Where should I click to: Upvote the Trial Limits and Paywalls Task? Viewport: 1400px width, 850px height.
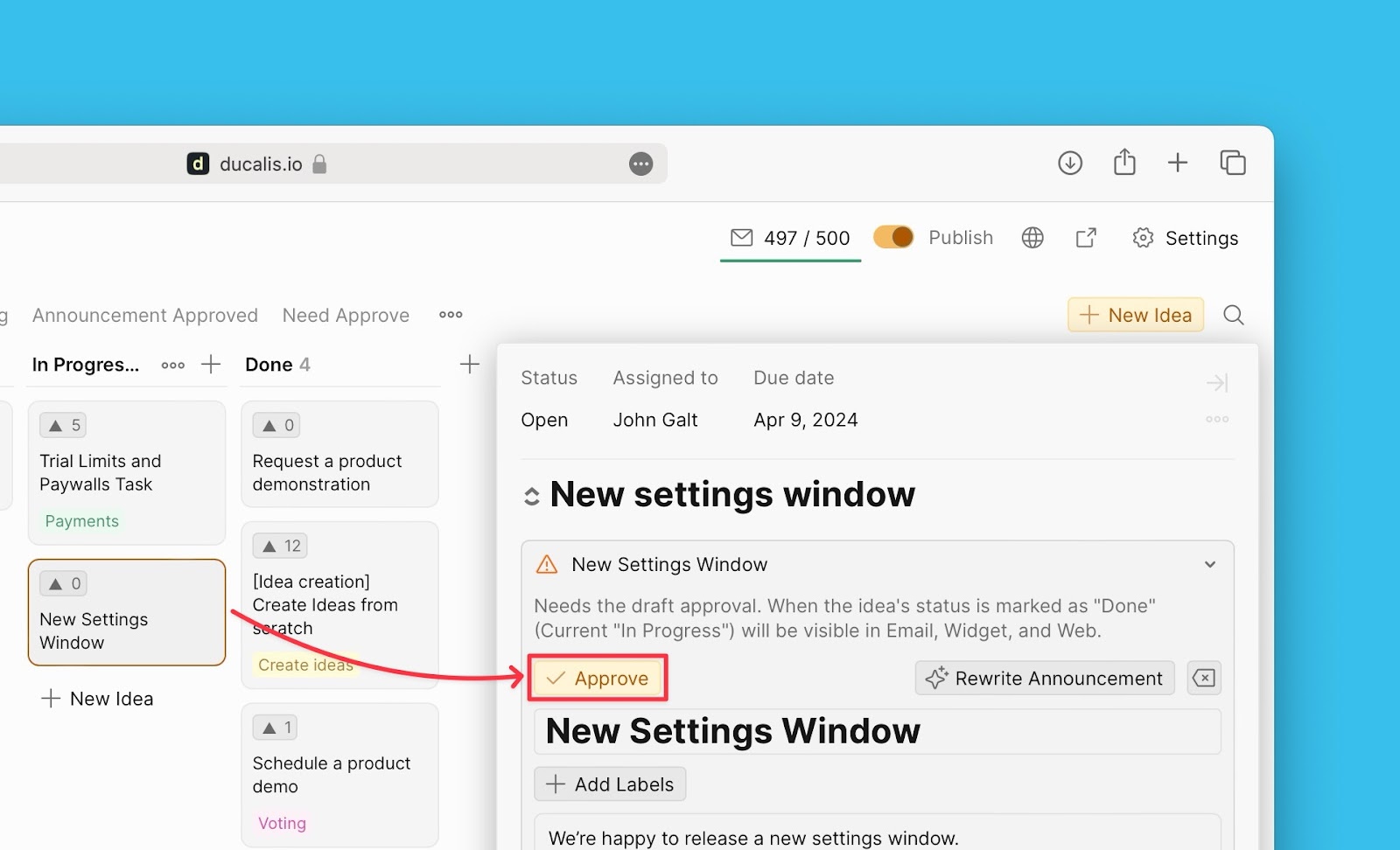[x=63, y=426]
